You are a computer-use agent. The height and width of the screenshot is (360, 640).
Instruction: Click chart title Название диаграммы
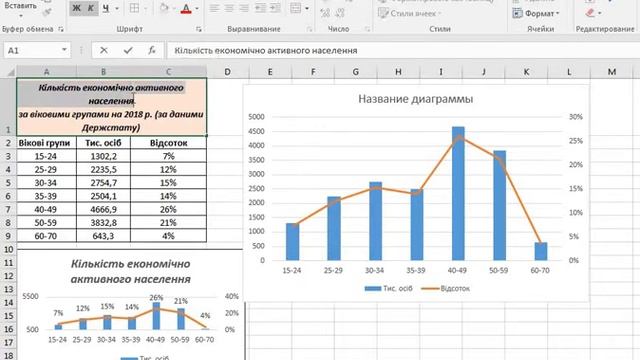point(416,99)
